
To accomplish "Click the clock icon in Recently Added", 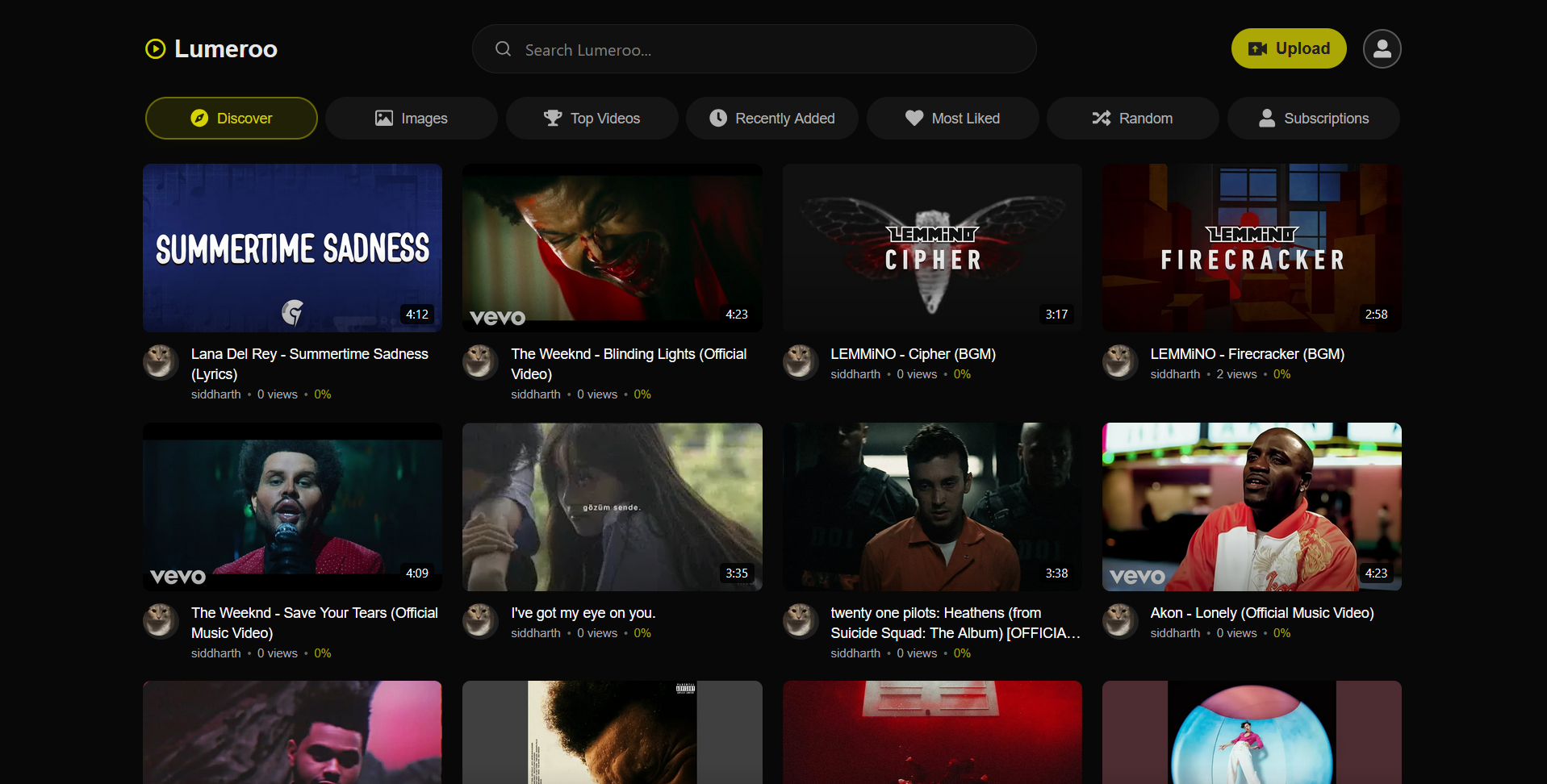I will pos(718,119).
